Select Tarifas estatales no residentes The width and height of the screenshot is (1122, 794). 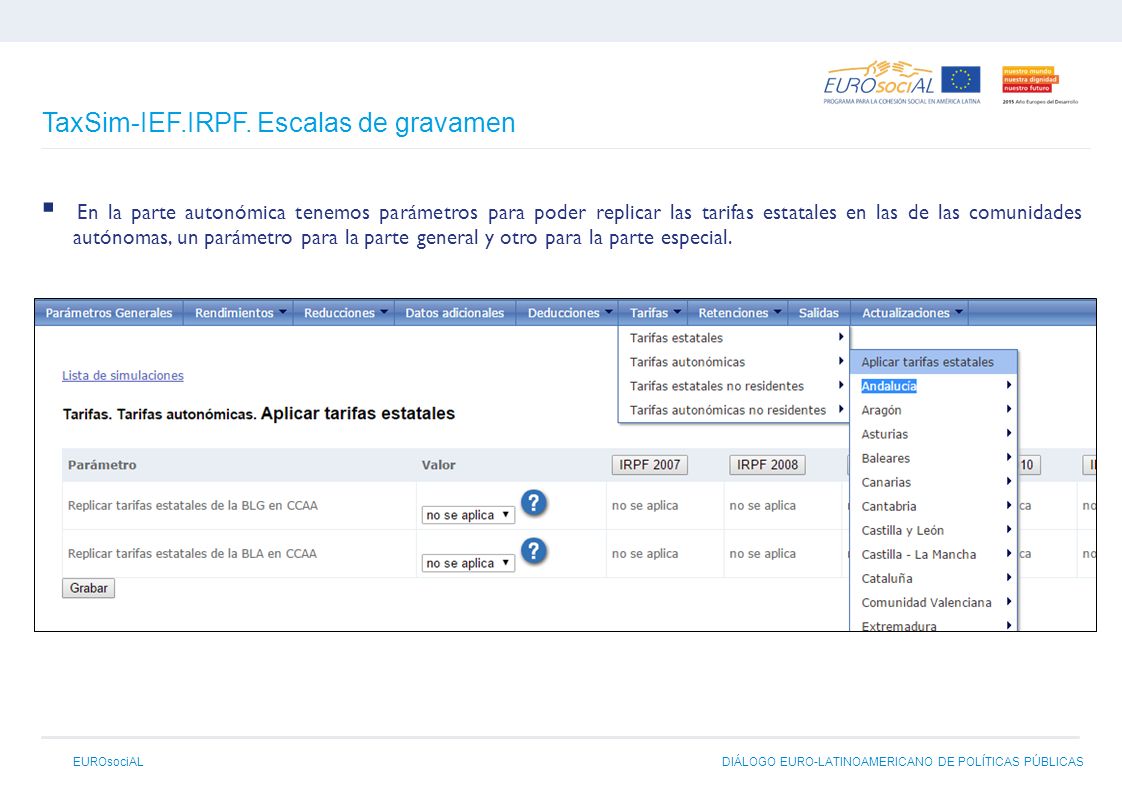click(733, 386)
